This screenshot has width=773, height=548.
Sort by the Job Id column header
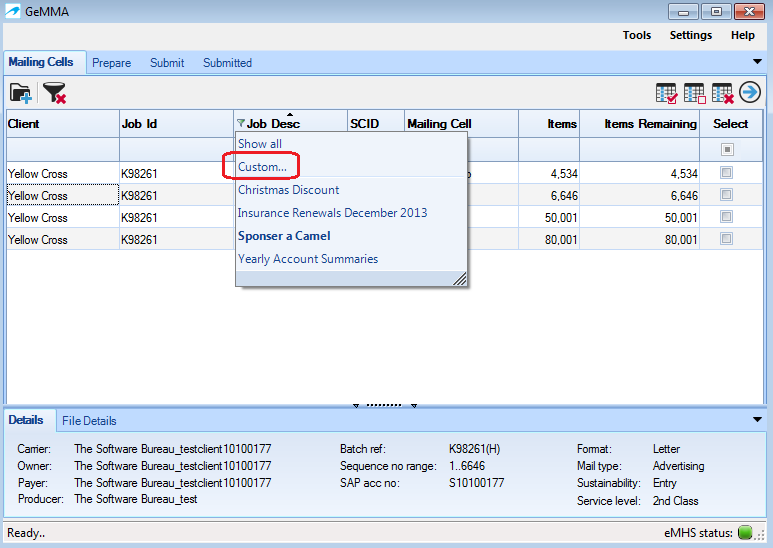[176, 124]
